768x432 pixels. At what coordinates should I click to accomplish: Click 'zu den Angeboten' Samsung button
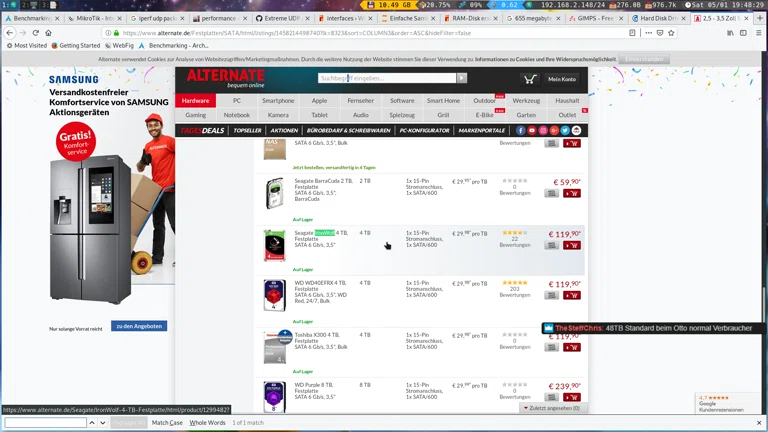139,326
